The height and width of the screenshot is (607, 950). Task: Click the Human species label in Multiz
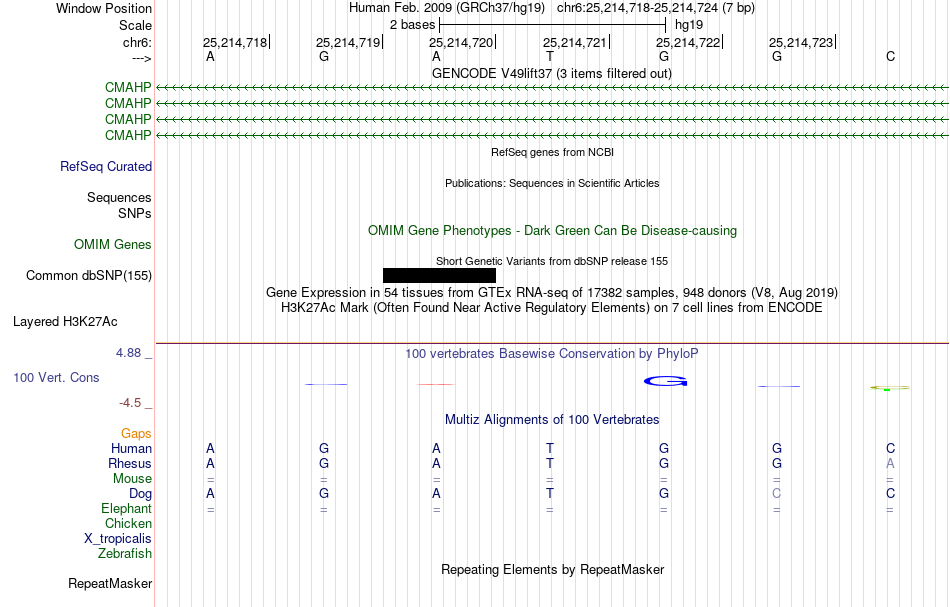coord(131,449)
